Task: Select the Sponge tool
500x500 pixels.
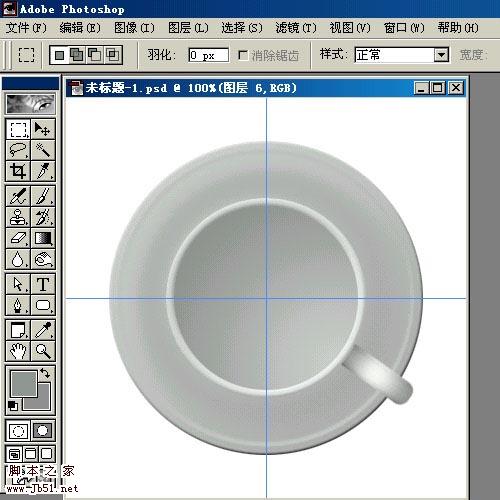Action: pos(43,259)
